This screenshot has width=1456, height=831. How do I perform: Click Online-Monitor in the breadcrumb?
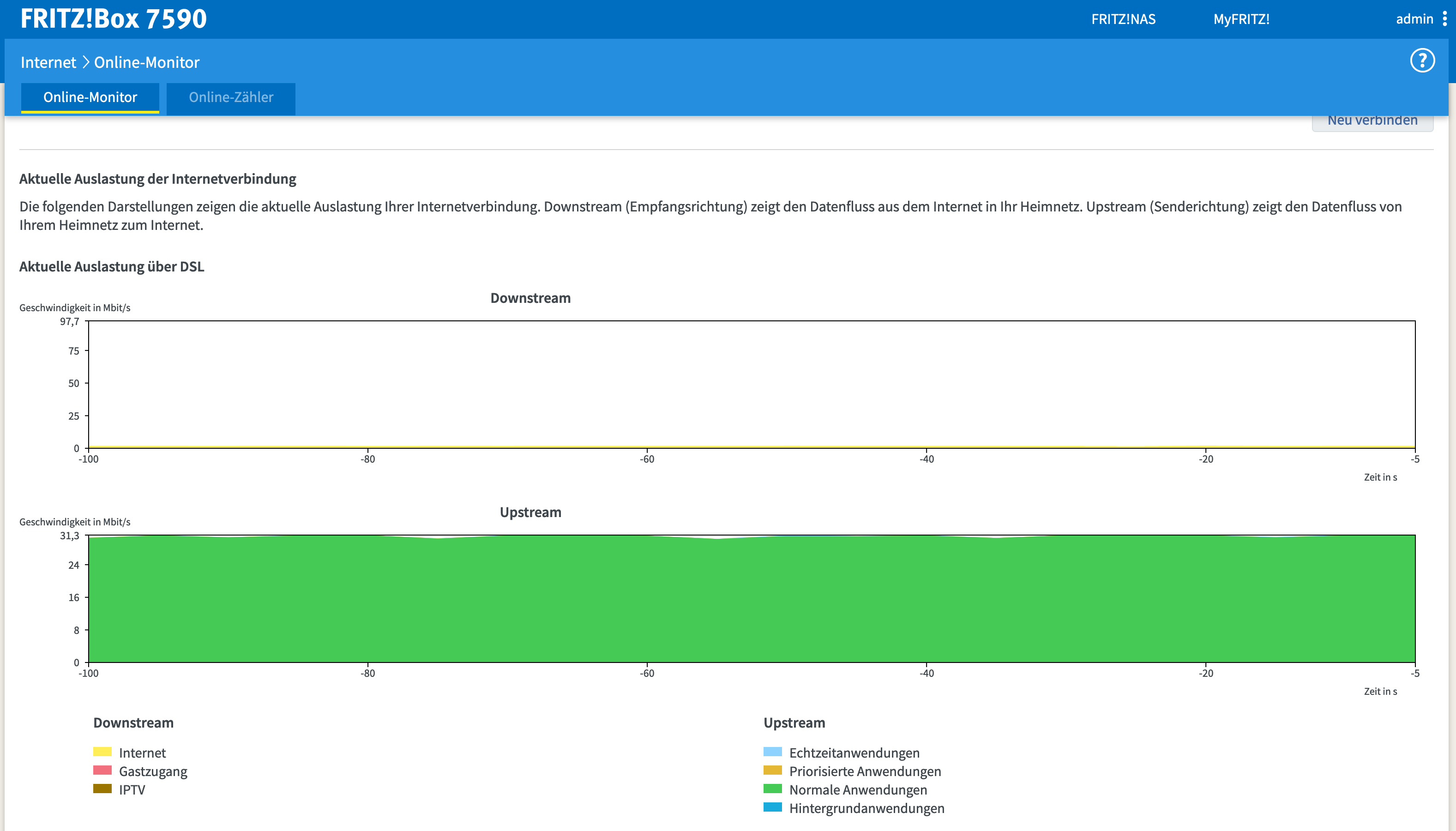tap(147, 62)
